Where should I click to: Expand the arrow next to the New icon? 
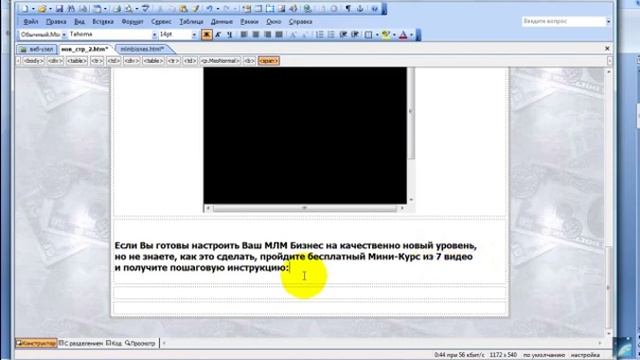(x=33, y=9)
